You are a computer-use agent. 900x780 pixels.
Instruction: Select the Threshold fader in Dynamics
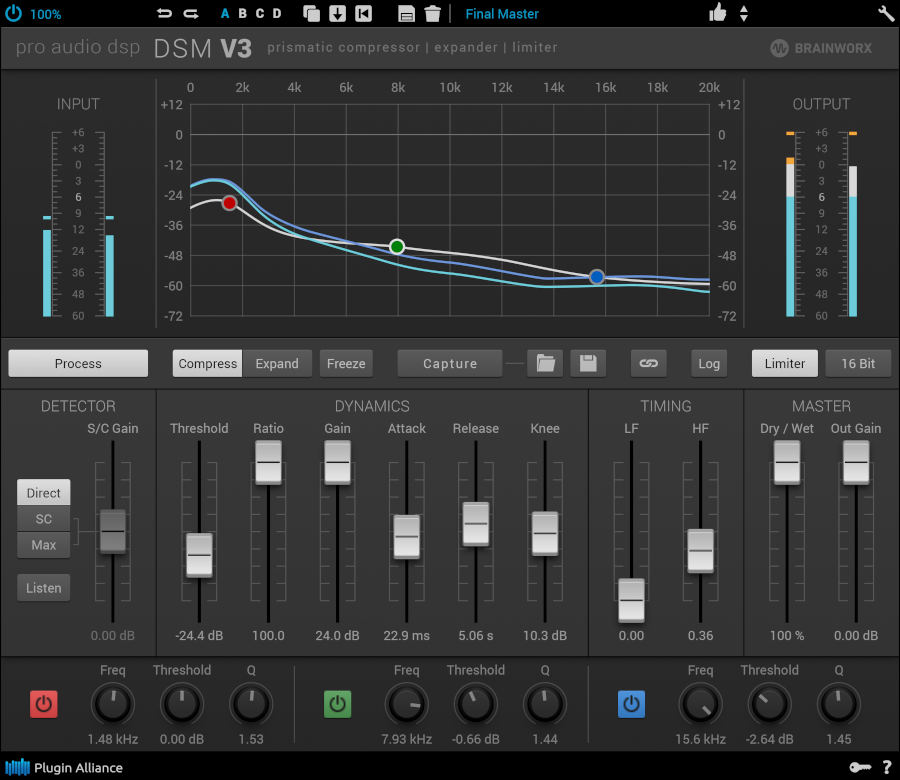[x=199, y=556]
